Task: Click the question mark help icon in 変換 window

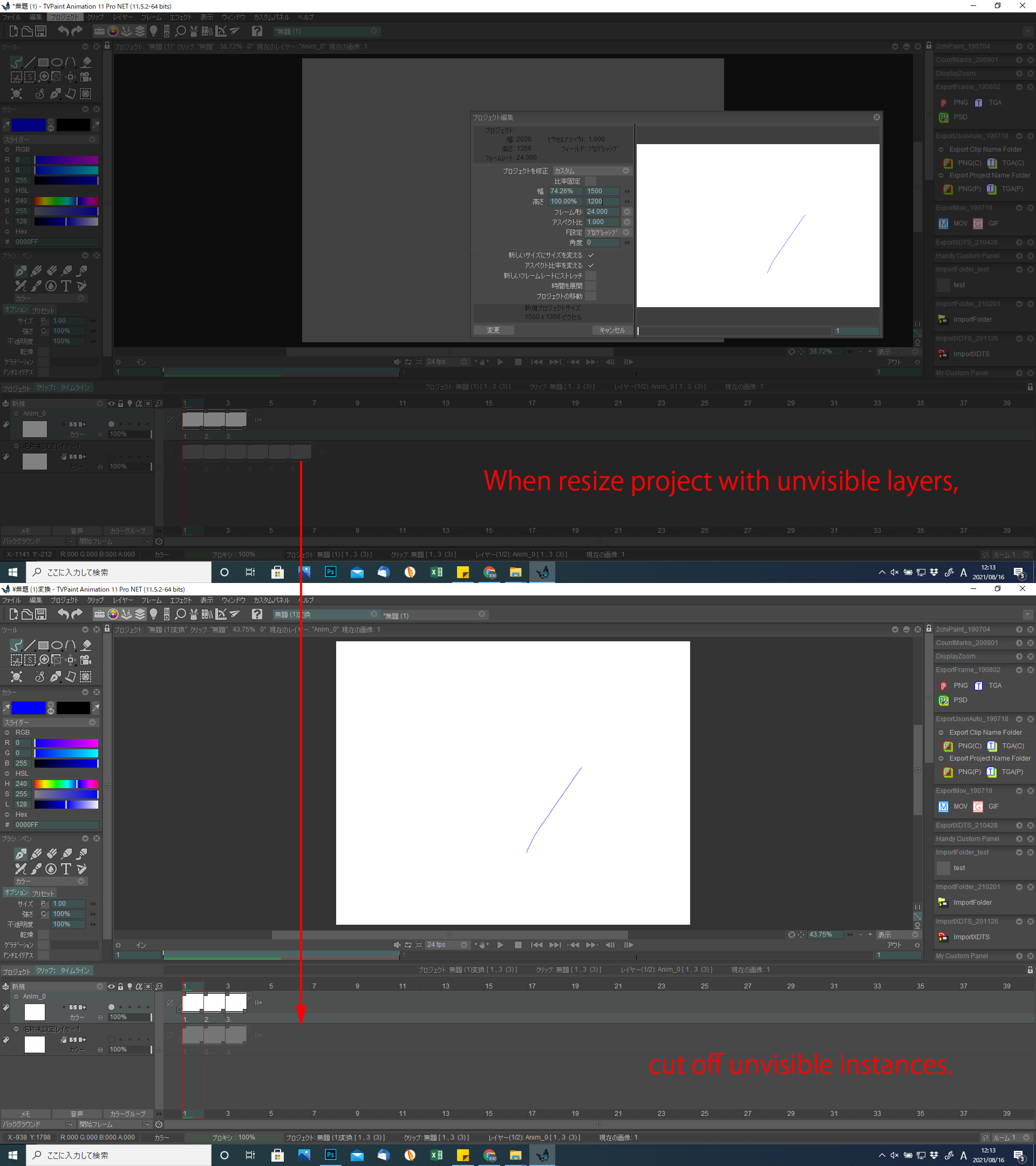Action: [x=257, y=614]
